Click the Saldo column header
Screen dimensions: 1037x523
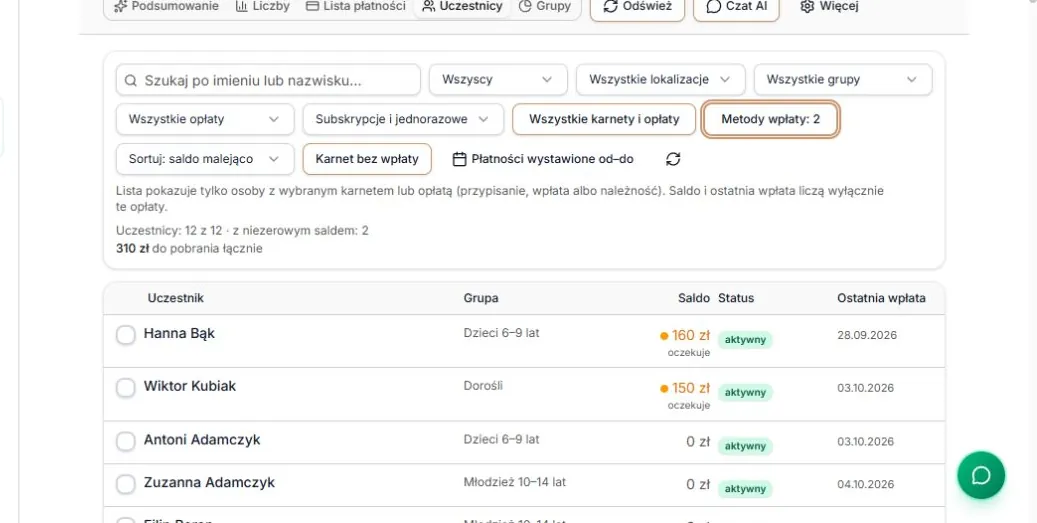click(694, 298)
